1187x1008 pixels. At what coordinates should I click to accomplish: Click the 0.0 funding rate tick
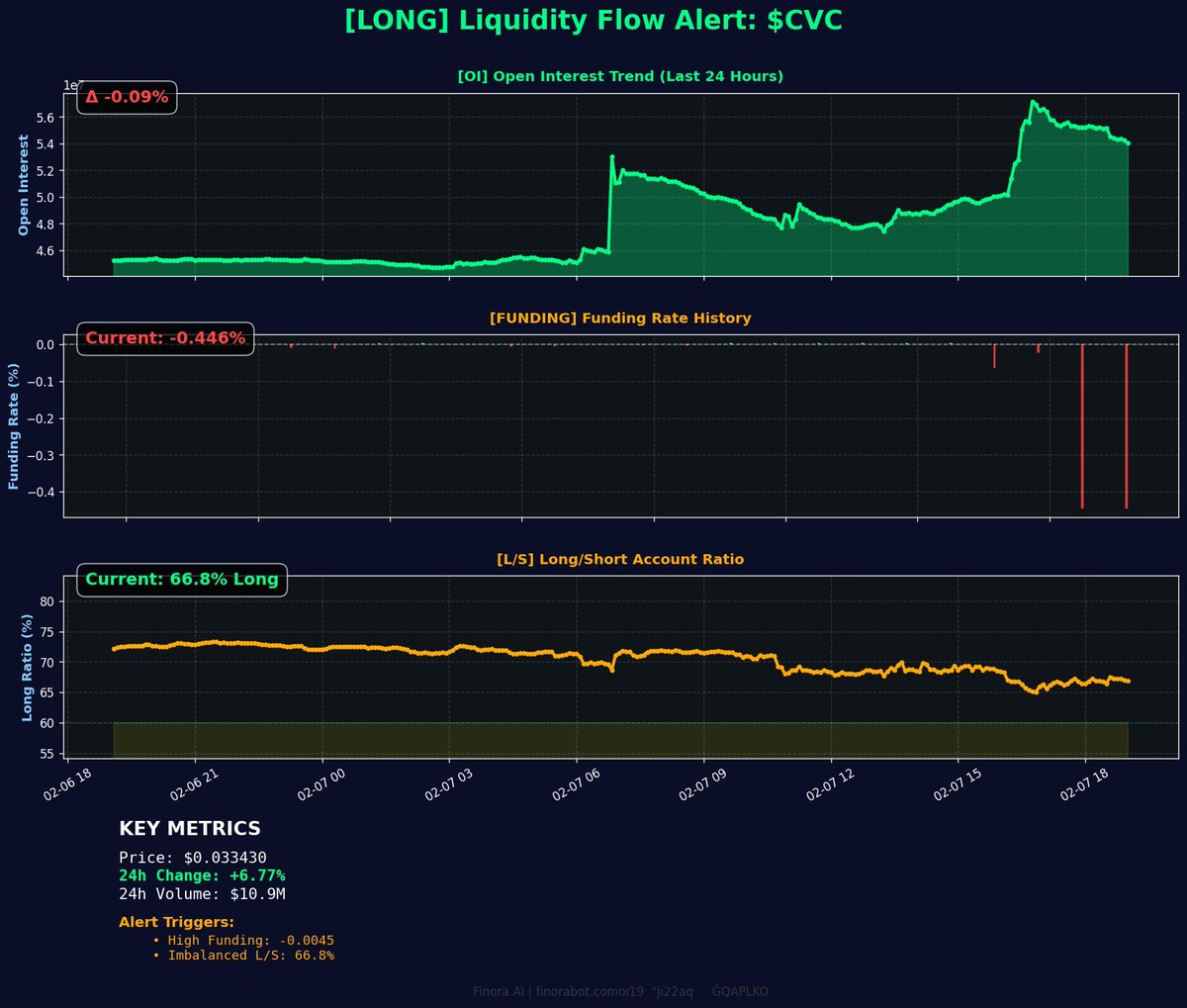tap(46, 345)
